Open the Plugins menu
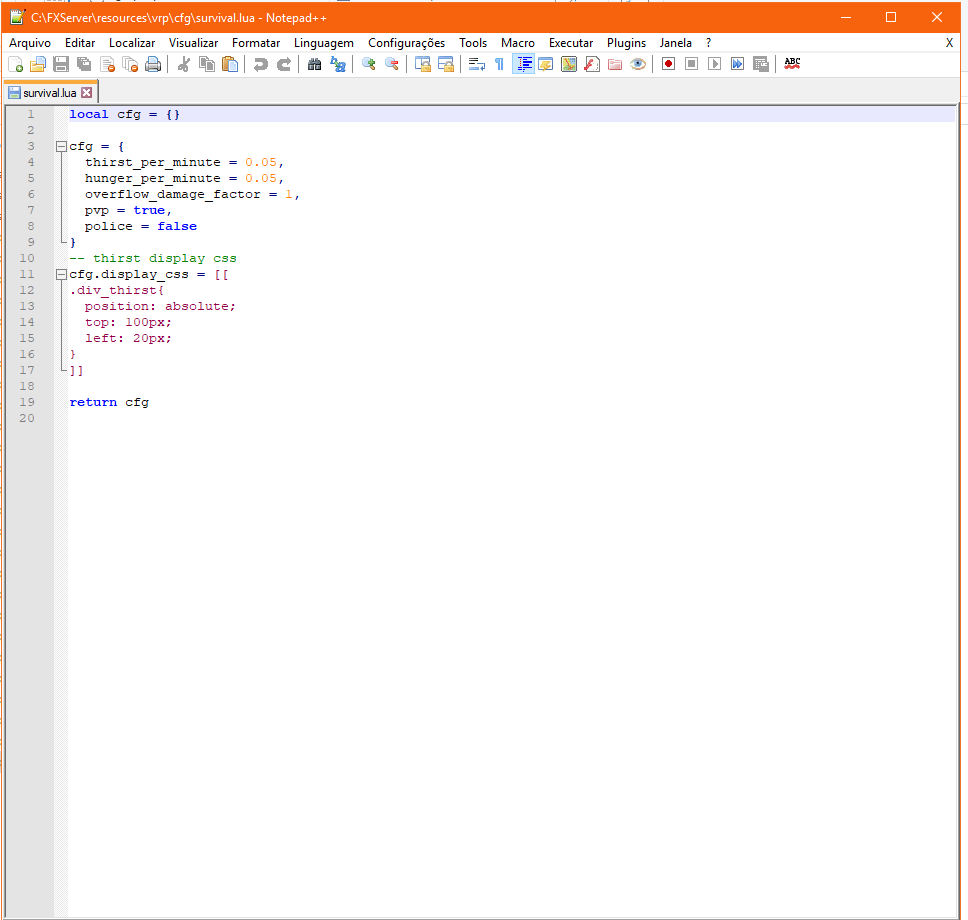 coord(626,43)
